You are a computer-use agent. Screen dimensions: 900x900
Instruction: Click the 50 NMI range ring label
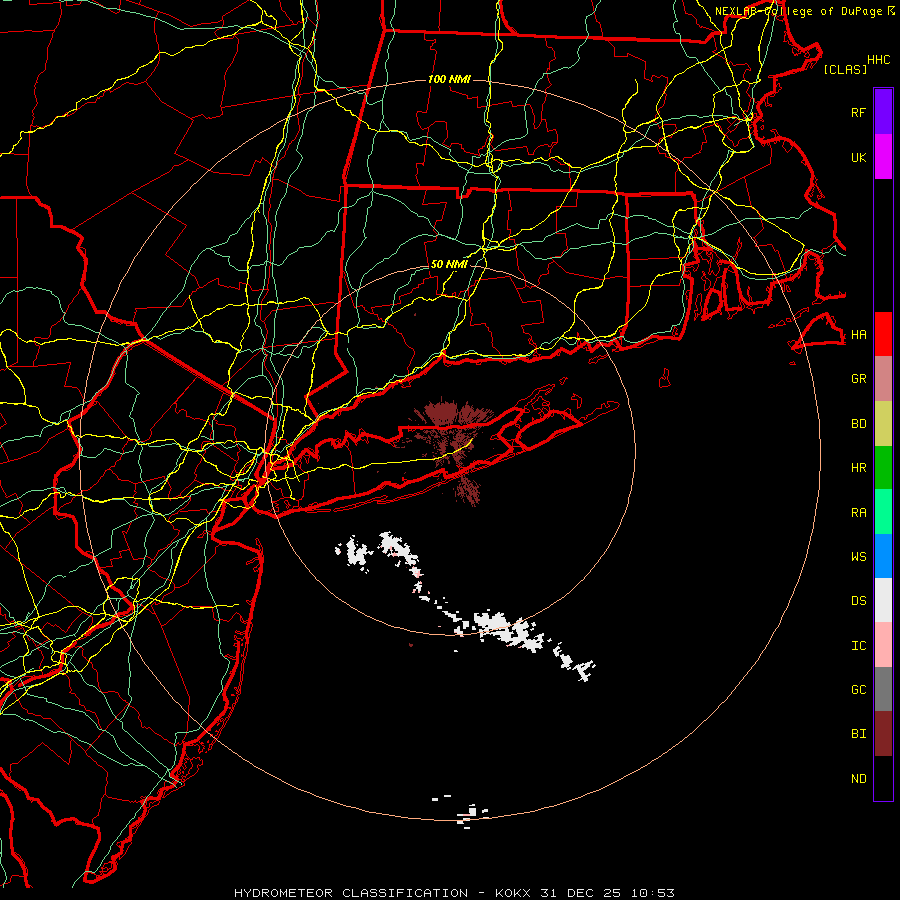click(x=449, y=264)
